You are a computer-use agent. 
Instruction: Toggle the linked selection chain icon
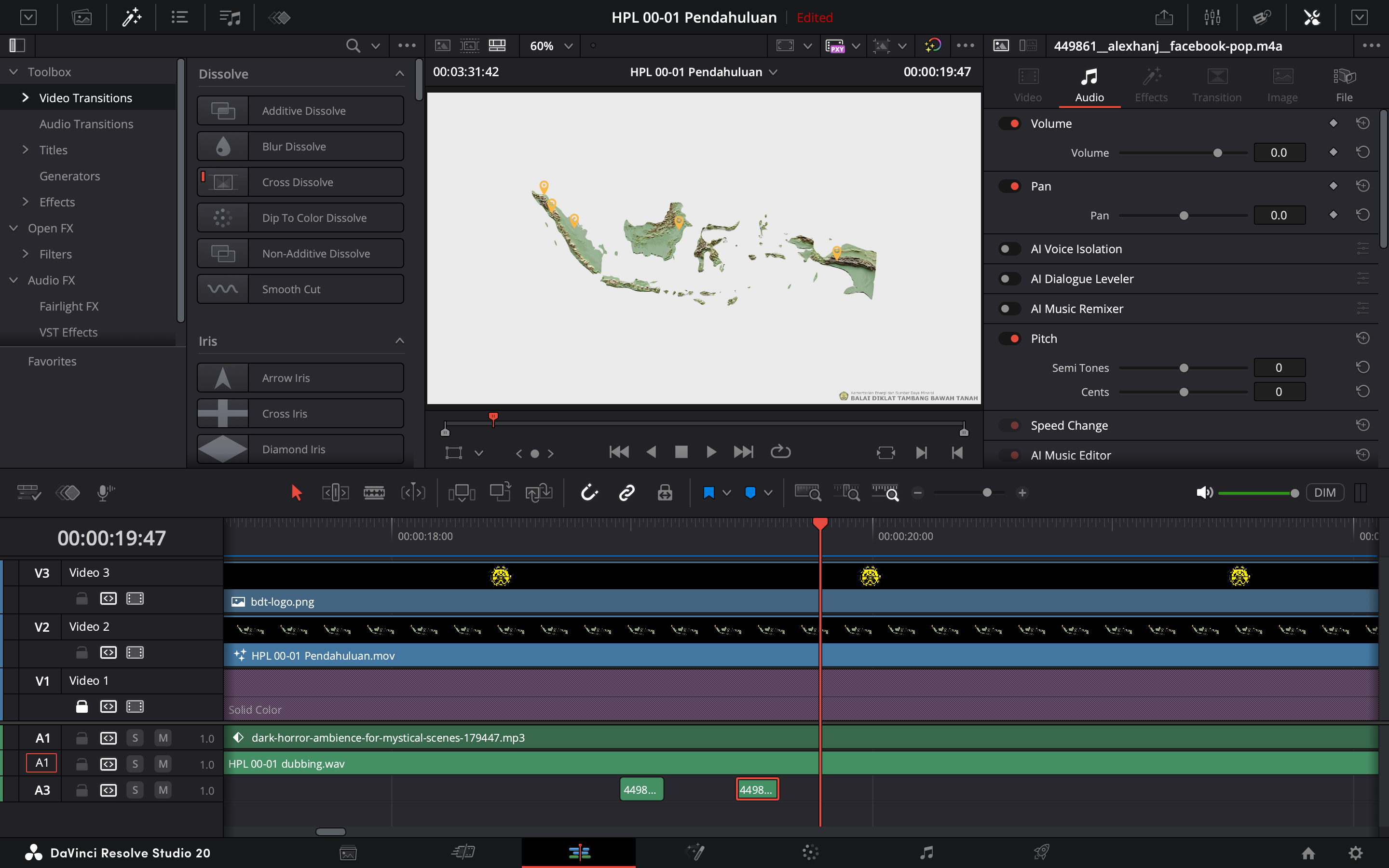[627, 492]
